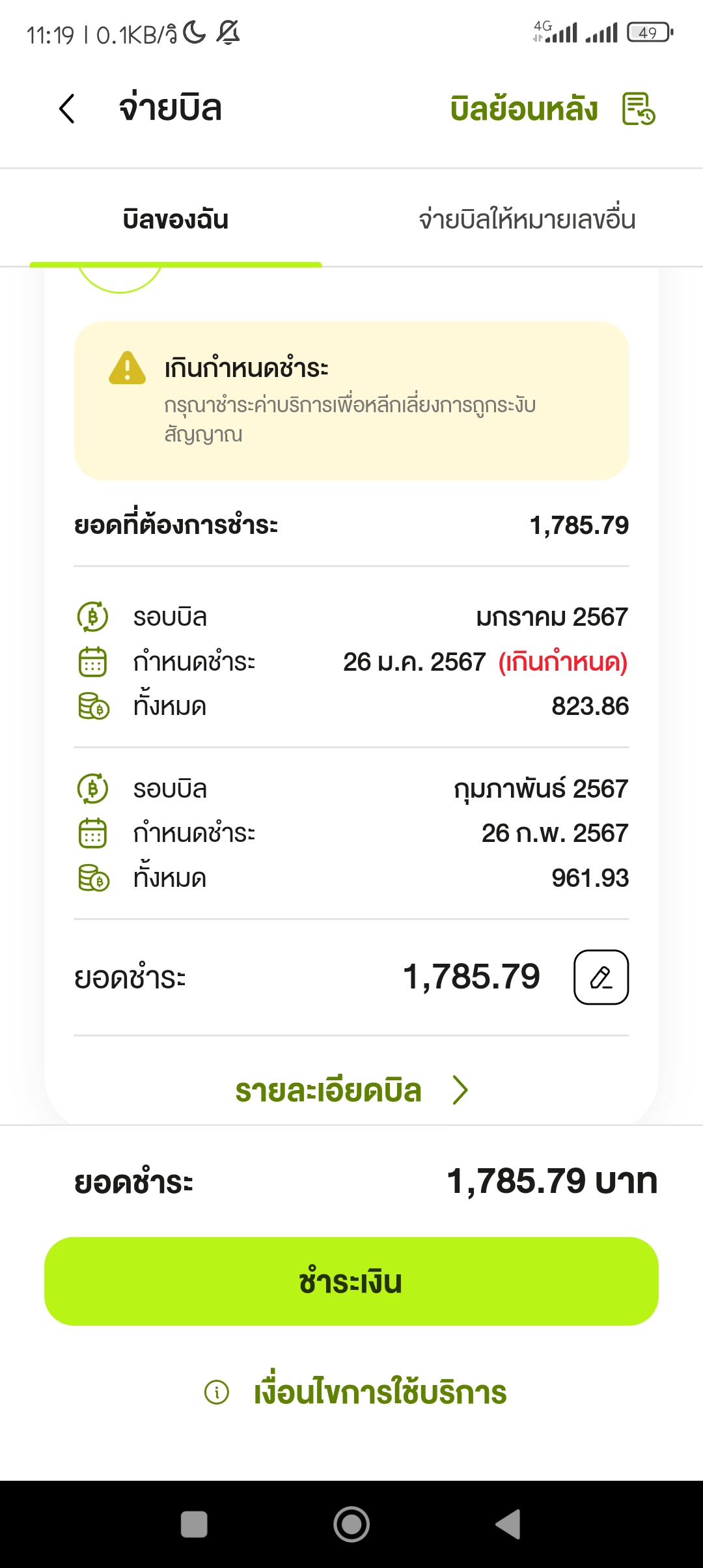
Task: Switch to the จ่ายบิลให้หมายเลขอื่น tab
Action: (x=527, y=219)
